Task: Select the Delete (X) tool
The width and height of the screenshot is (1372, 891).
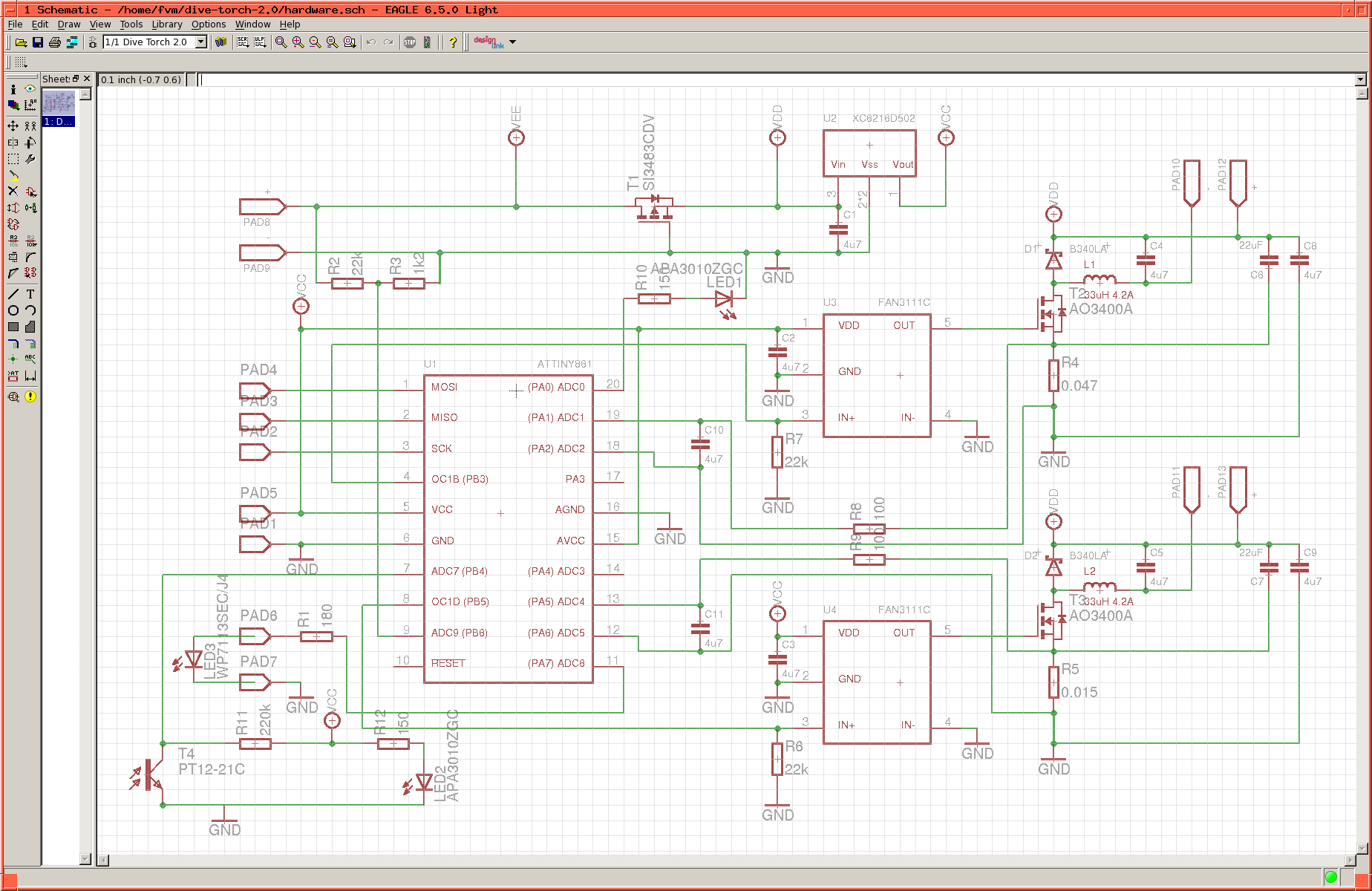Action: coord(13,192)
